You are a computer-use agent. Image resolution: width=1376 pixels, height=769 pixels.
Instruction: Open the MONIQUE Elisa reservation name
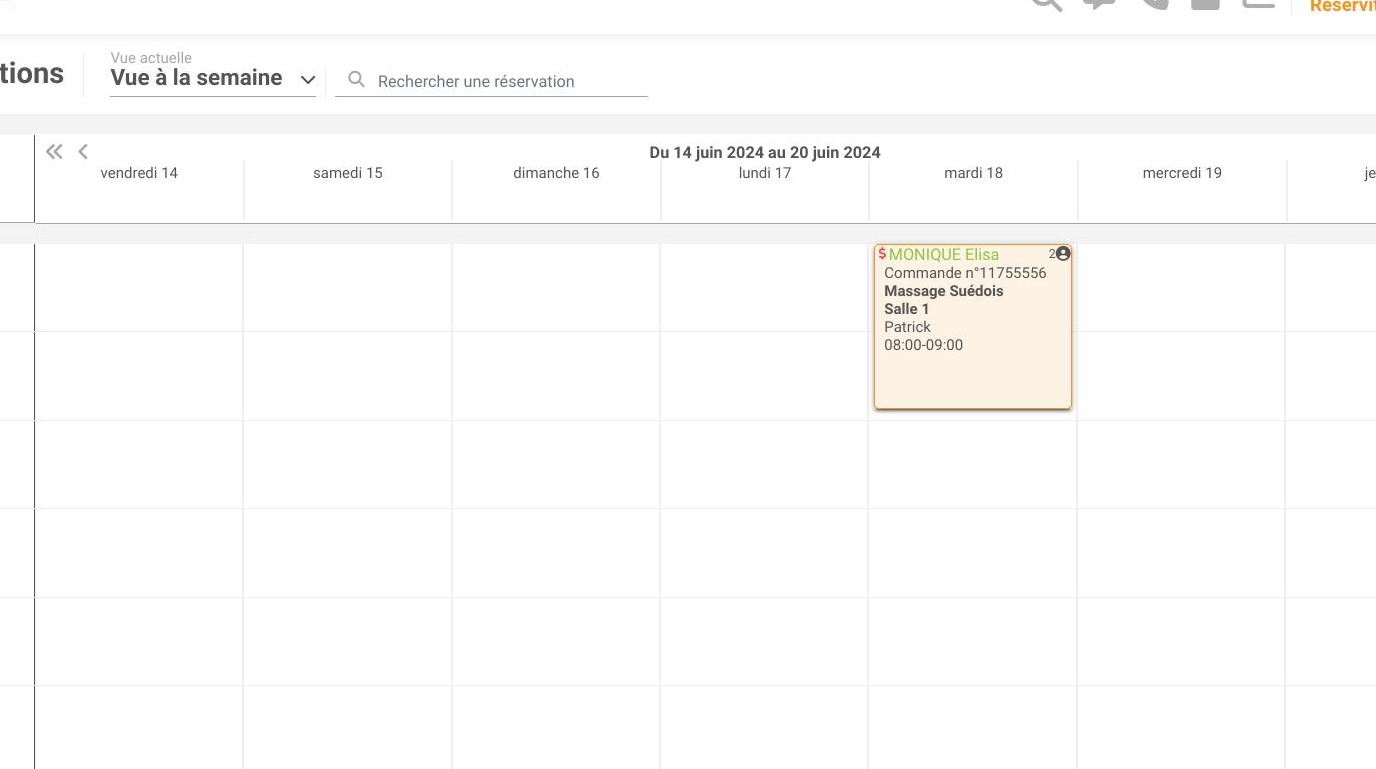pyautogui.click(x=944, y=255)
